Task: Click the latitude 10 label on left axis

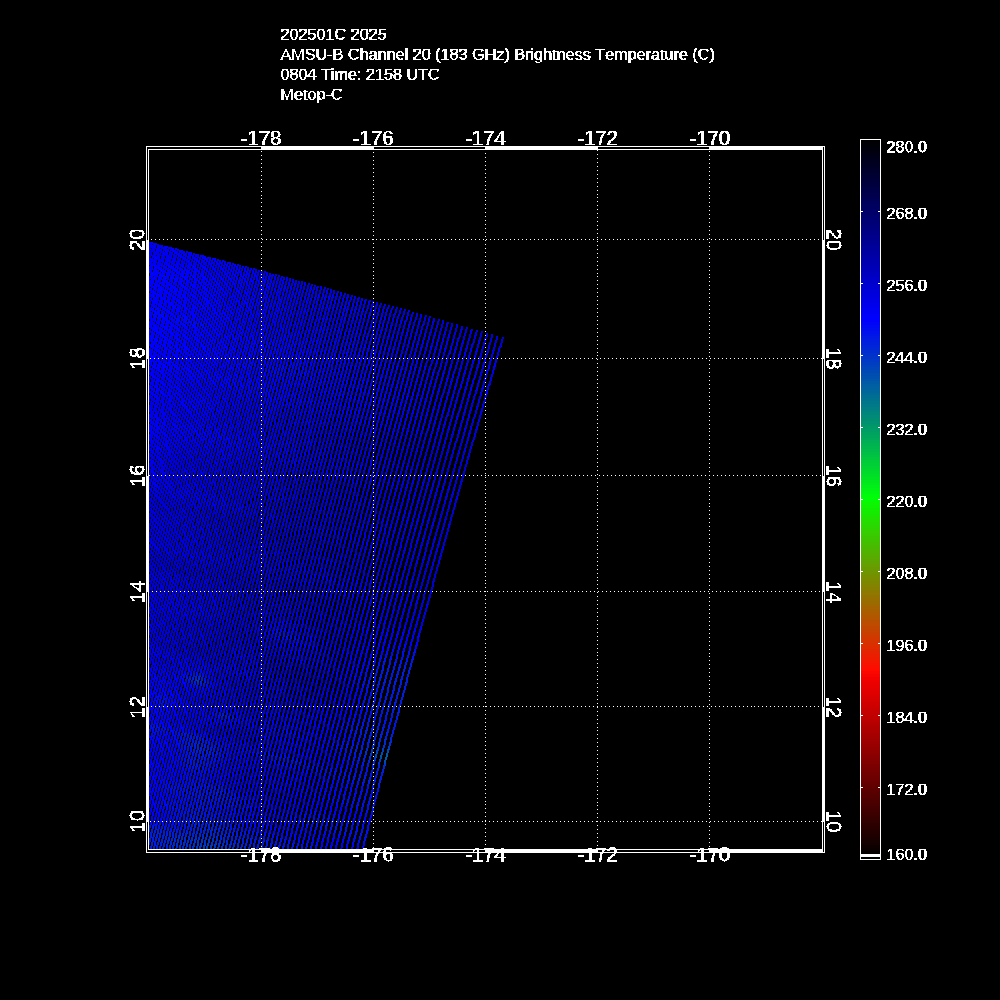Action: [x=137, y=821]
